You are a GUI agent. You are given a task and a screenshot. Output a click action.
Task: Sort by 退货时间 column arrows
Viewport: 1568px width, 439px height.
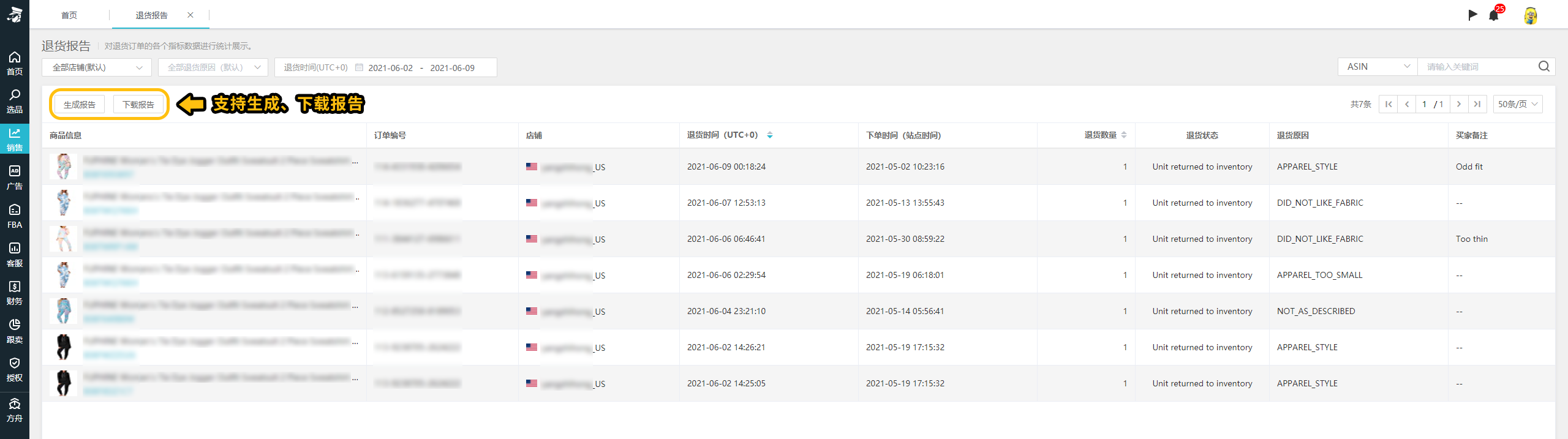click(770, 135)
